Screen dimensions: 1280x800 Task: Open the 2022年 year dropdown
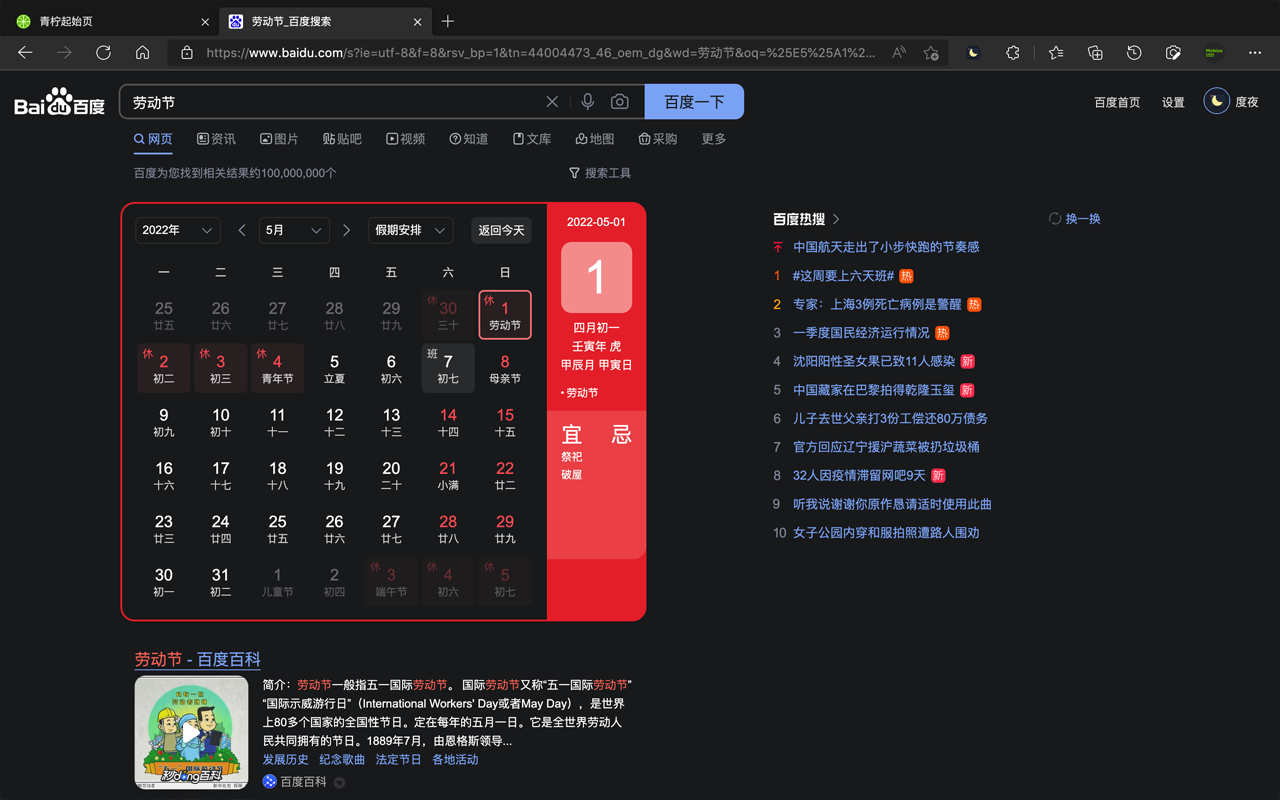pos(178,230)
